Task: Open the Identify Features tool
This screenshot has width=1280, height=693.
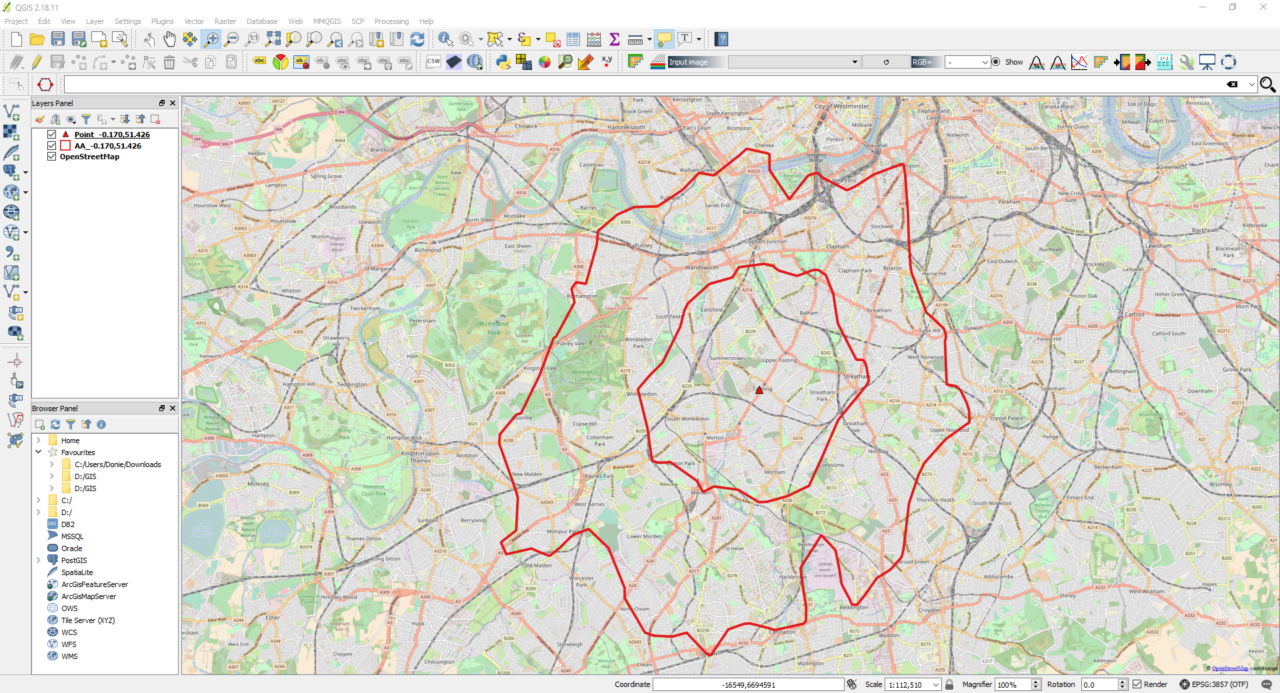Action: tap(444, 39)
